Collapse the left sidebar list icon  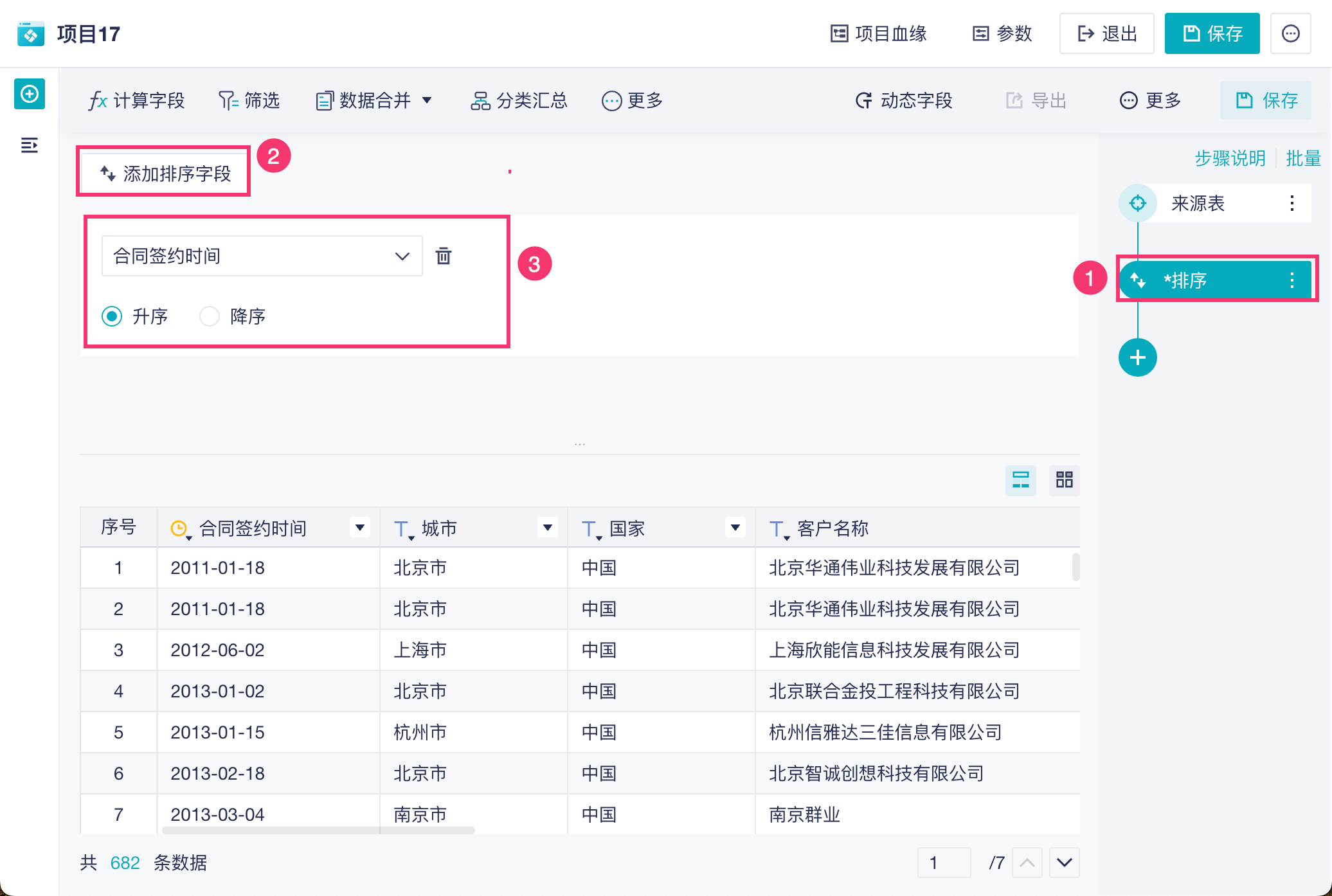point(30,145)
